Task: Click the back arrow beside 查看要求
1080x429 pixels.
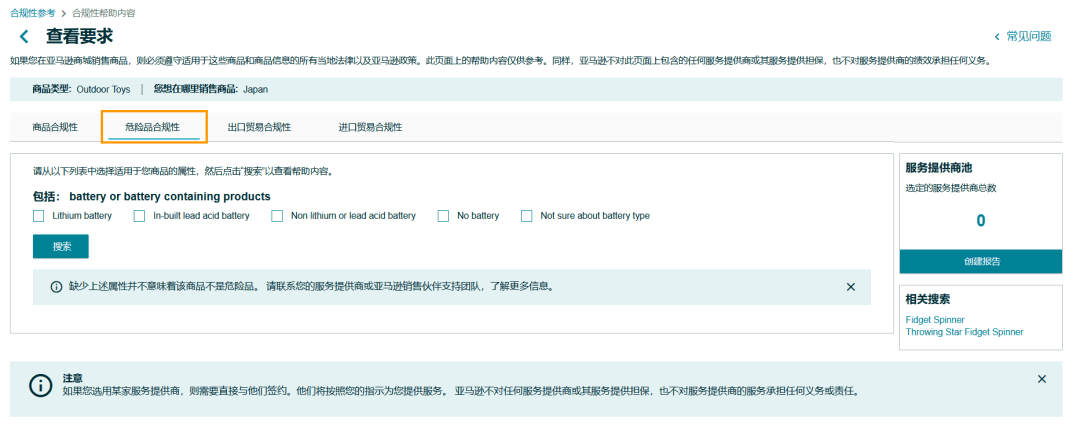Action: click(x=24, y=37)
